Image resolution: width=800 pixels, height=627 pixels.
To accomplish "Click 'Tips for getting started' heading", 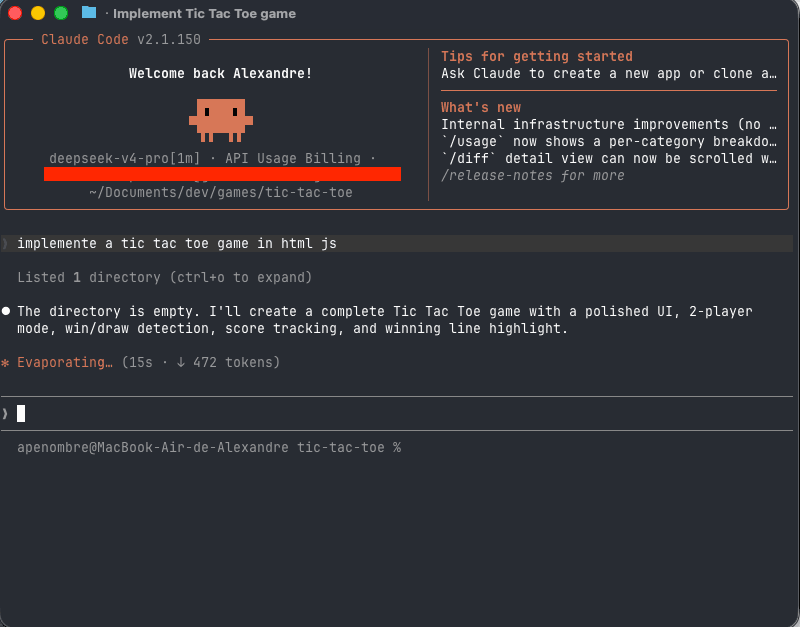I will pos(537,56).
